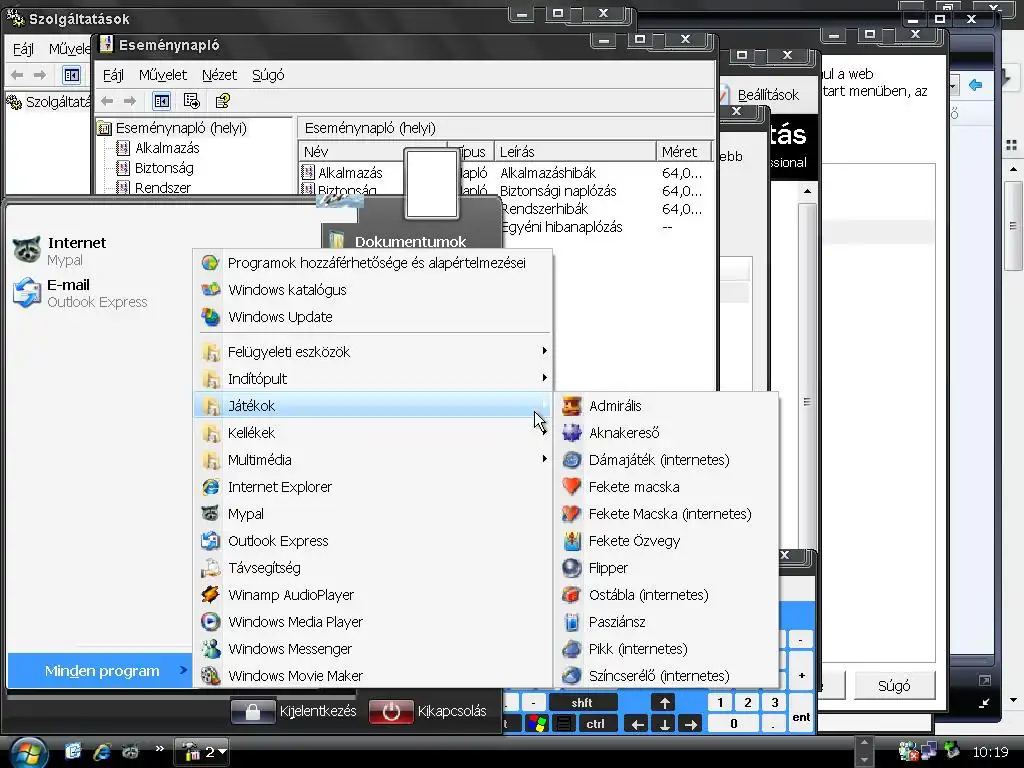Open Mypal browser in programs list
Screen dimensions: 1024x768
coord(373,514)
